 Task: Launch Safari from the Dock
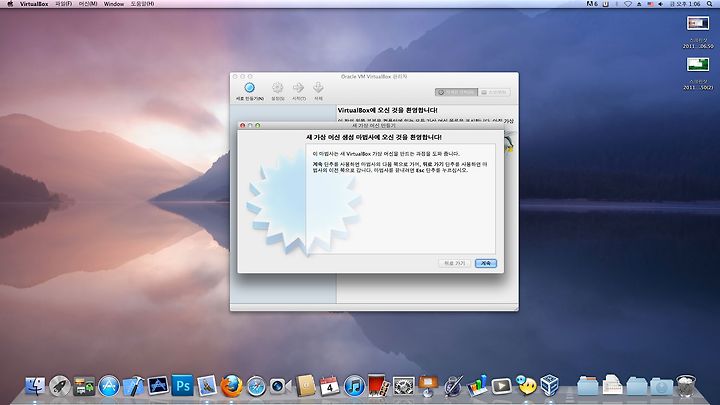click(256, 387)
